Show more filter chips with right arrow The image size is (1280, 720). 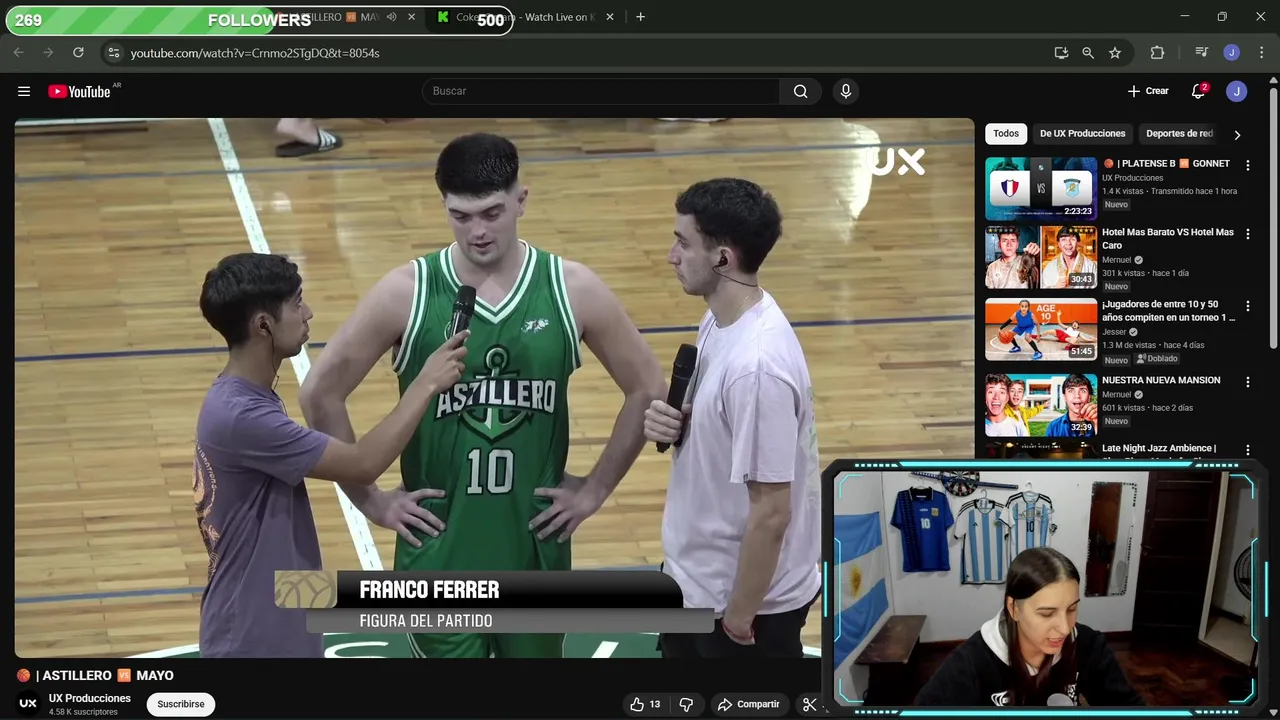(1237, 134)
